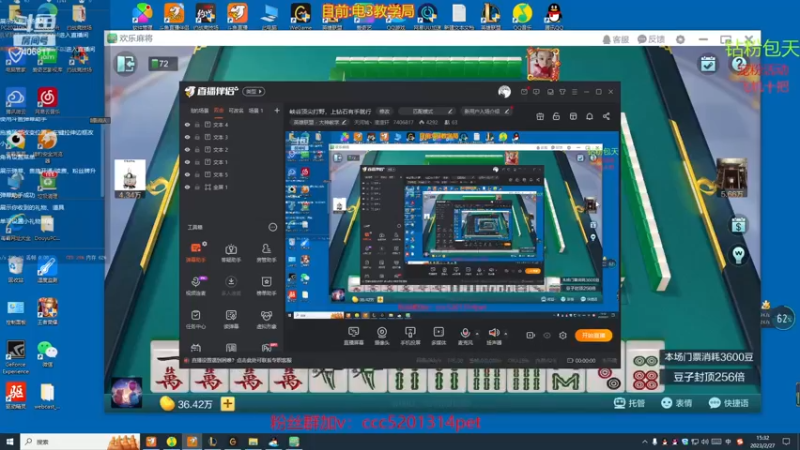The image size is (800, 450).
Task: Toggle preview eye icon near settings
Action: (546, 335)
